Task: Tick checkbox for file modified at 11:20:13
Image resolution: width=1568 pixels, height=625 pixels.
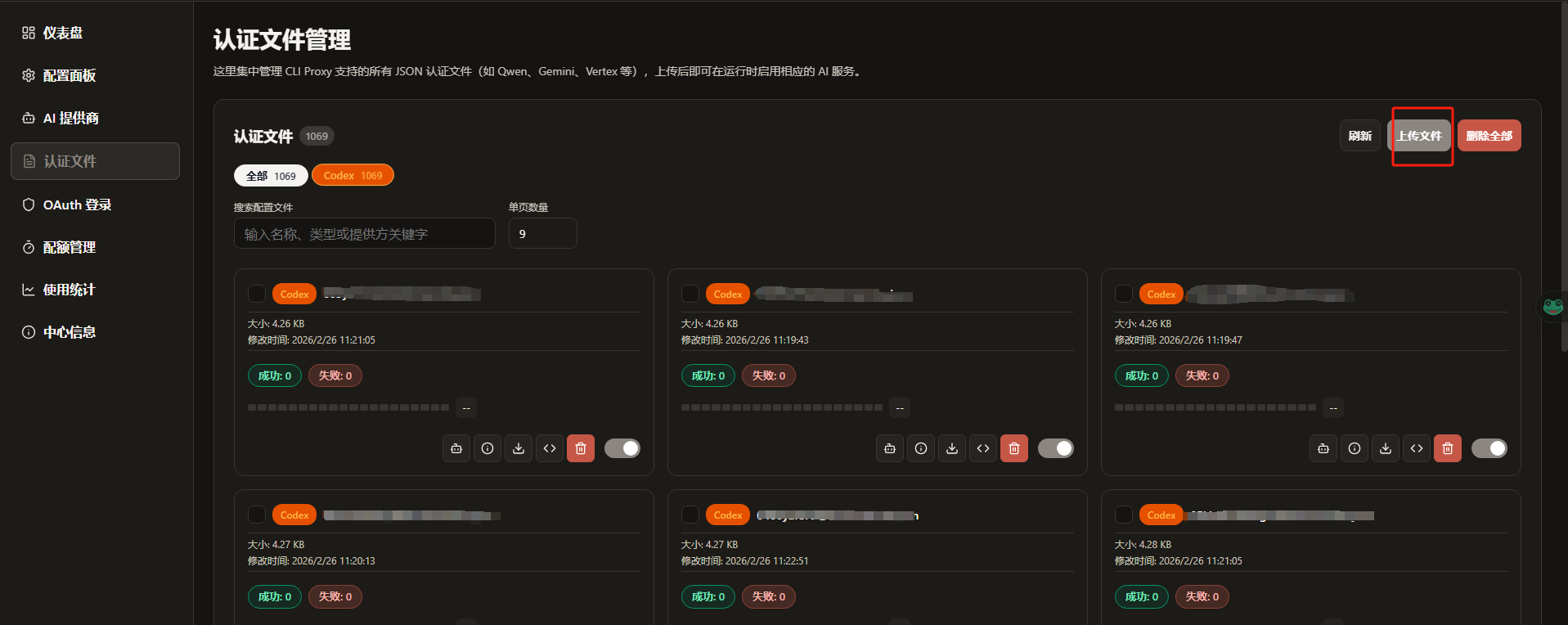Action: pos(257,515)
